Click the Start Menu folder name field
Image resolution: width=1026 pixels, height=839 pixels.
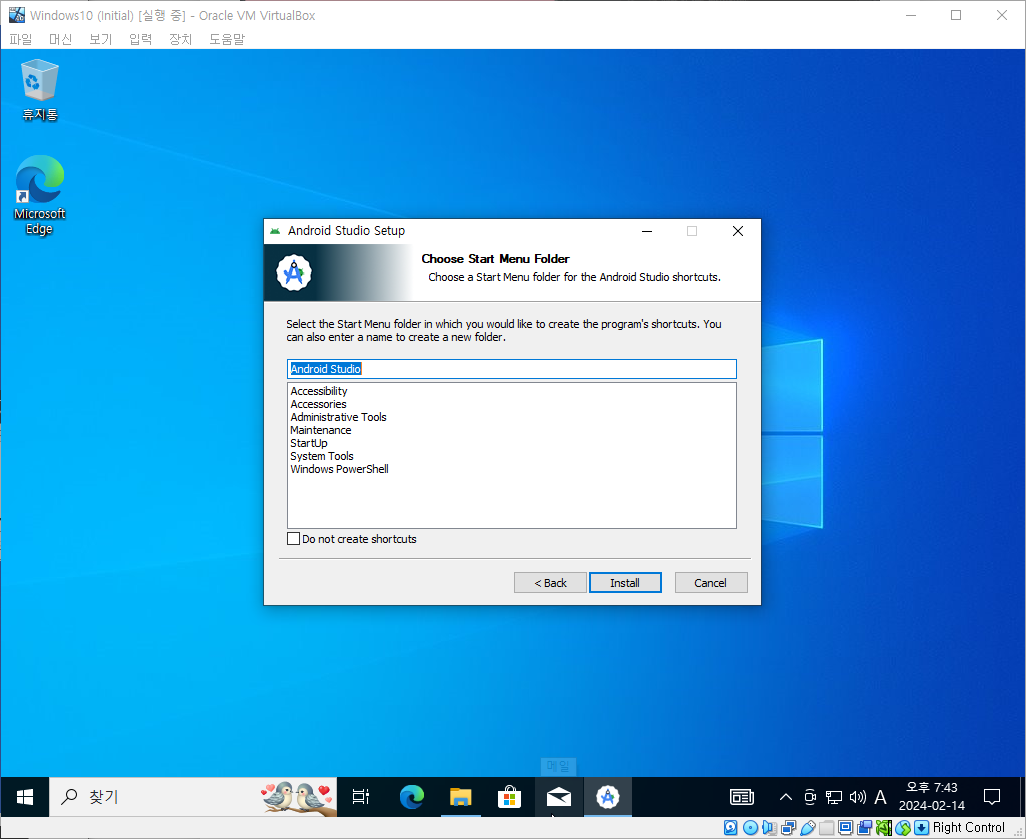pyautogui.click(x=512, y=369)
